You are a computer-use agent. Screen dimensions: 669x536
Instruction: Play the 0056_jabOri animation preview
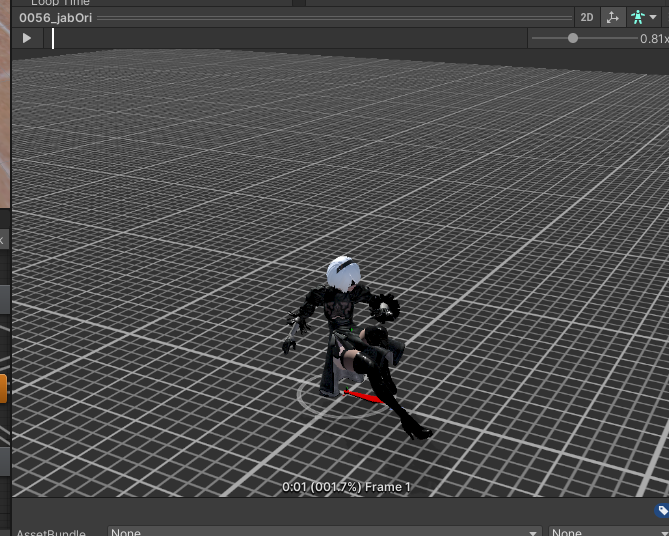[26, 38]
